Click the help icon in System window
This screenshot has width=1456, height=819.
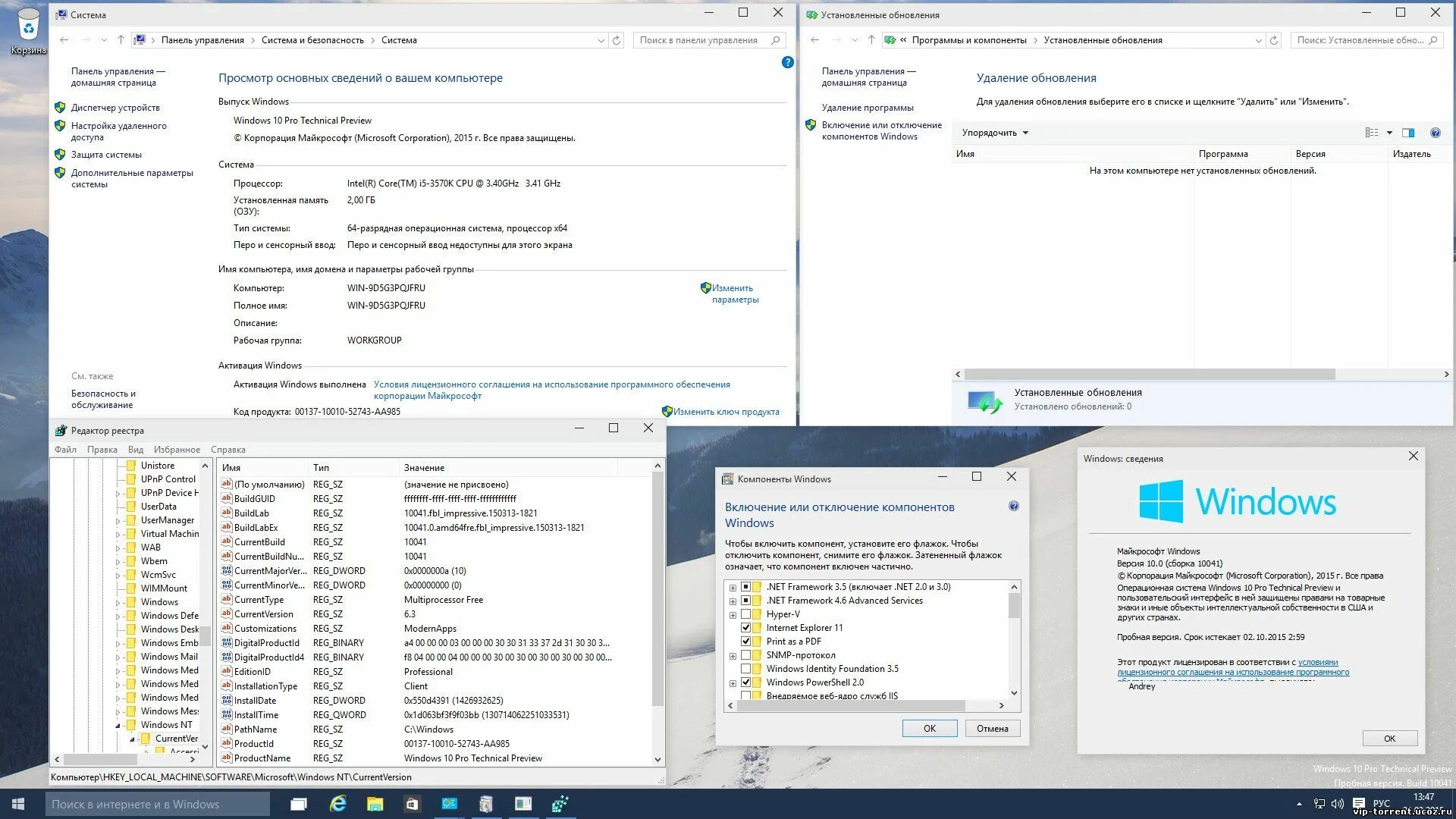[x=787, y=62]
